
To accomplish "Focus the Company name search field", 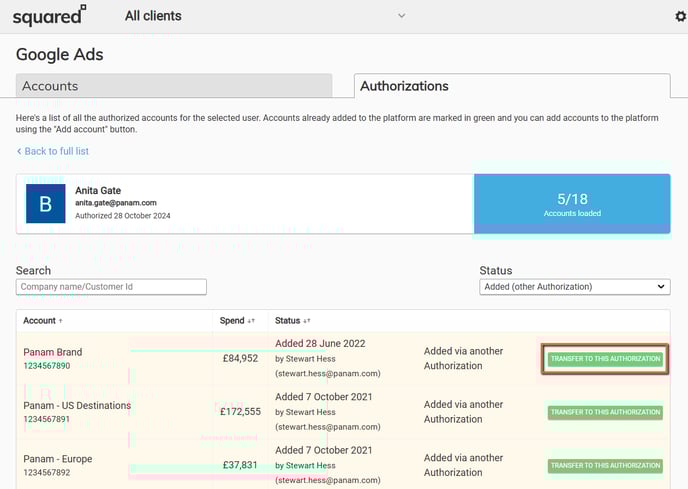I will coord(111,287).
